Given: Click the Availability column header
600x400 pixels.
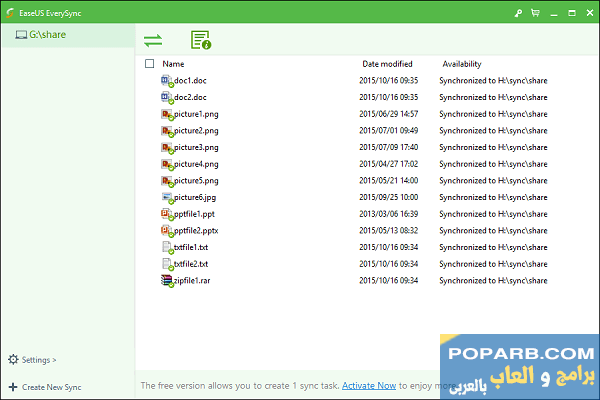Looking at the screenshot, I should [x=462, y=63].
